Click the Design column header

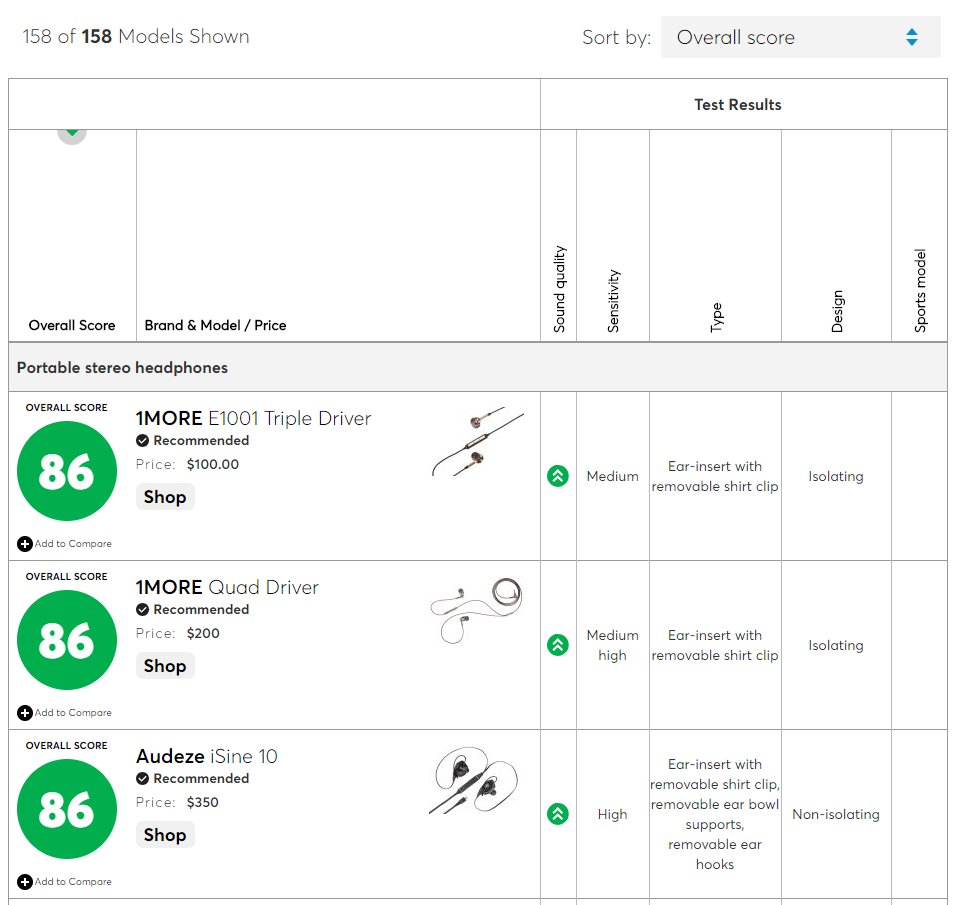(837, 311)
